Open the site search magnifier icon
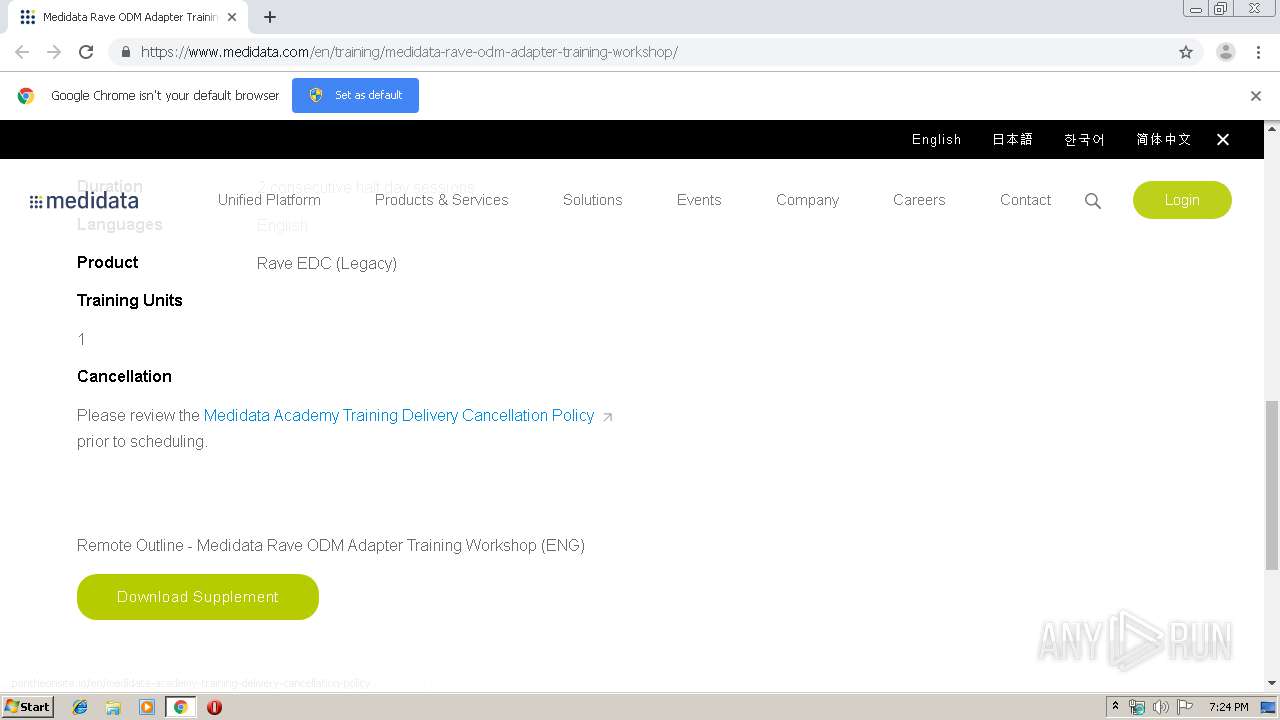This screenshot has height=720, width=1280. 1093,201
